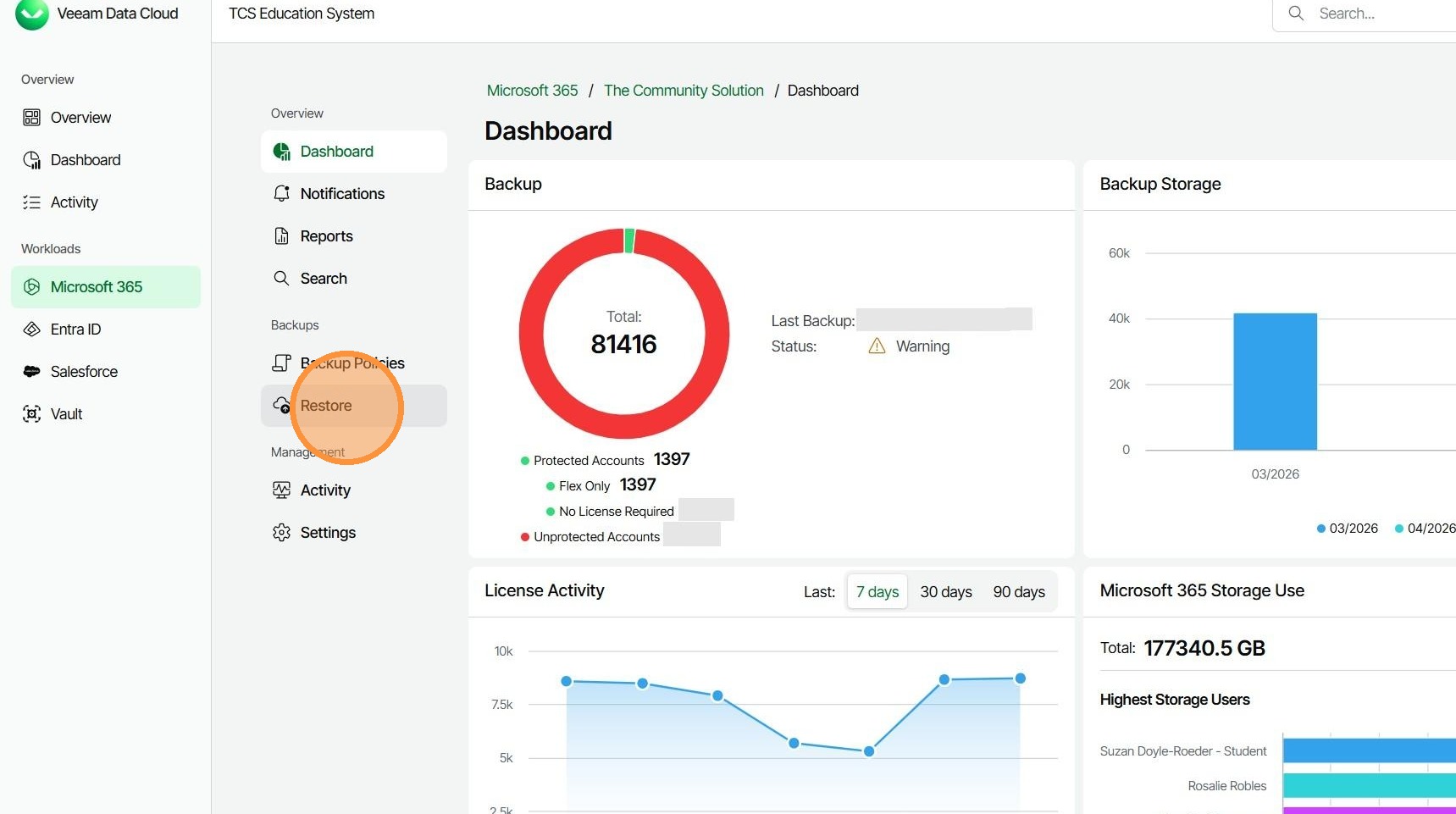Click the Notifications bell icon

(281, 194)
